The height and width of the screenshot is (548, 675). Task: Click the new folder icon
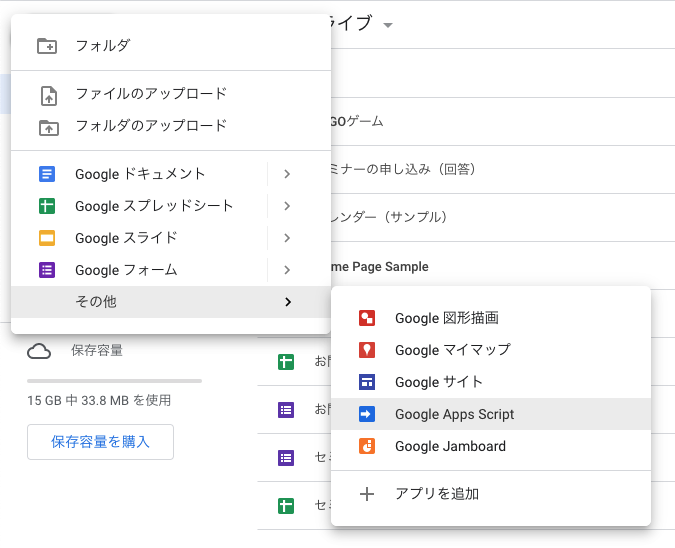[47, 46]
